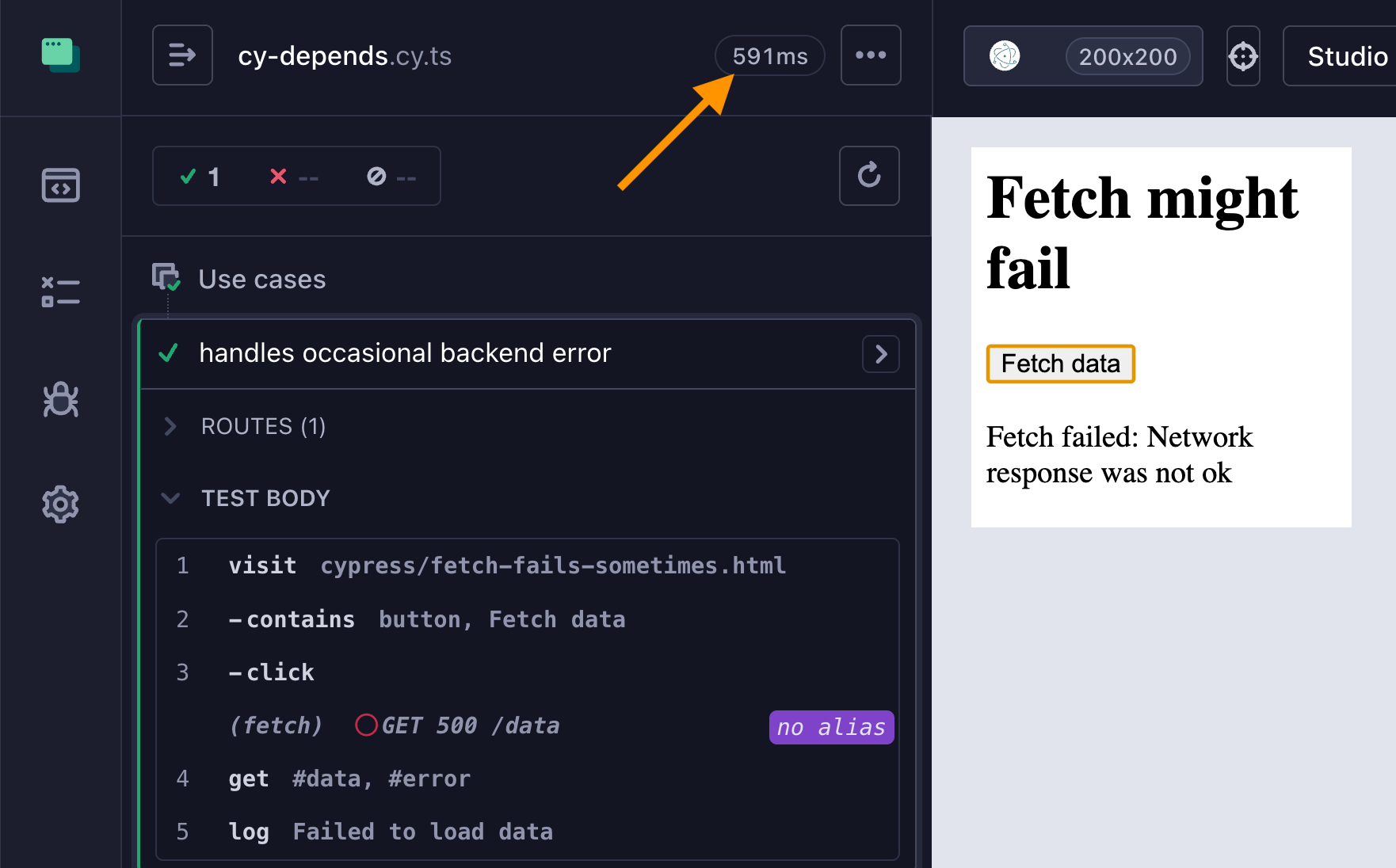Collapse the Use cases suite
This screenshot has height=868, width=1396.
pyautogui.click(x=261, y=280)
